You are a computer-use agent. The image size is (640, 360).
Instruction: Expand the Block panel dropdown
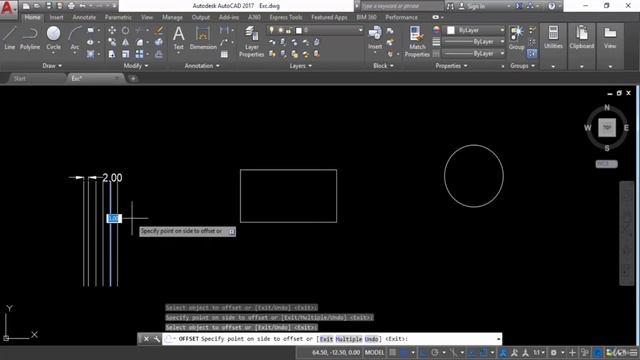[x=383, y=66]
